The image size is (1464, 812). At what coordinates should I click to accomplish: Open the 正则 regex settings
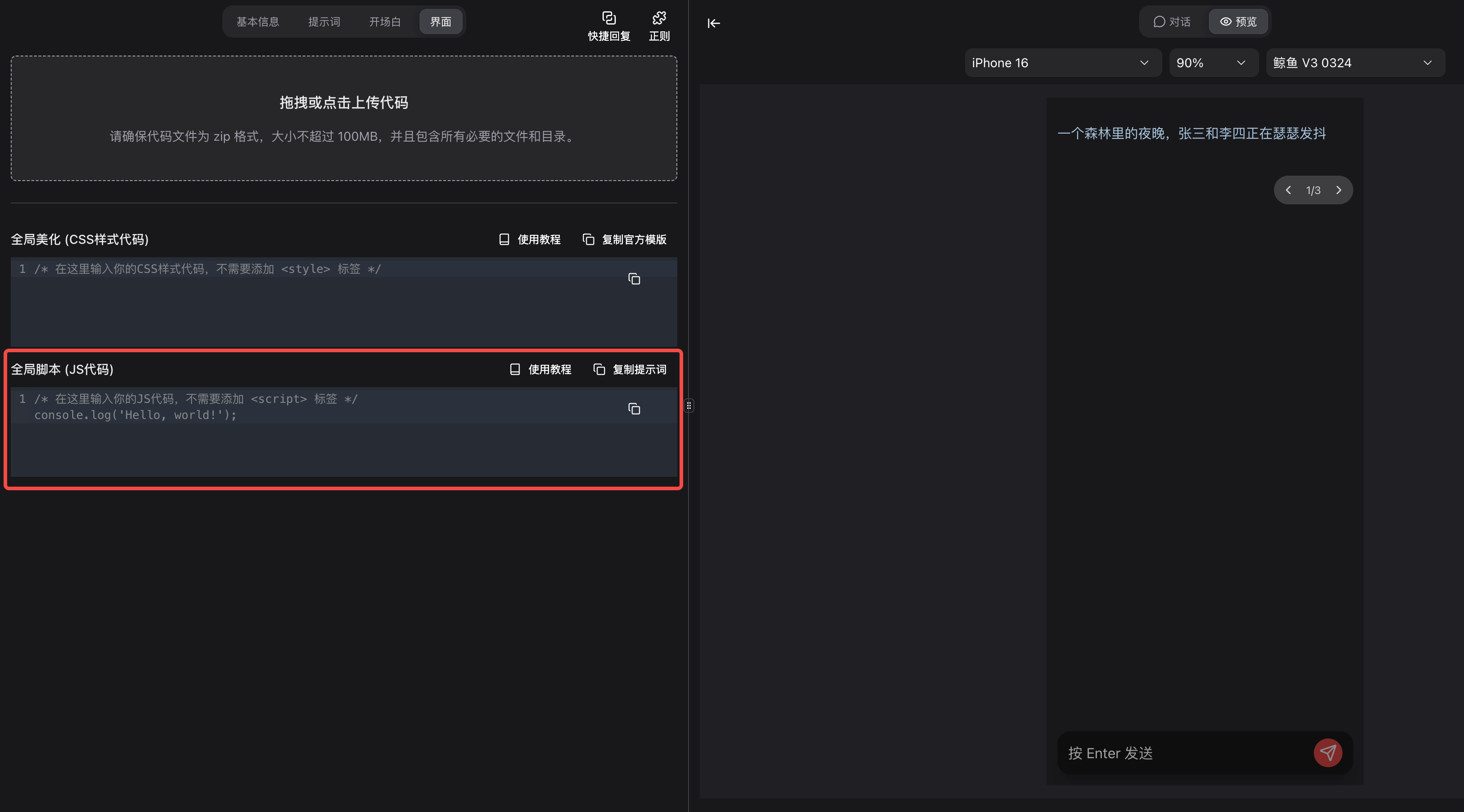pos(658,26)
